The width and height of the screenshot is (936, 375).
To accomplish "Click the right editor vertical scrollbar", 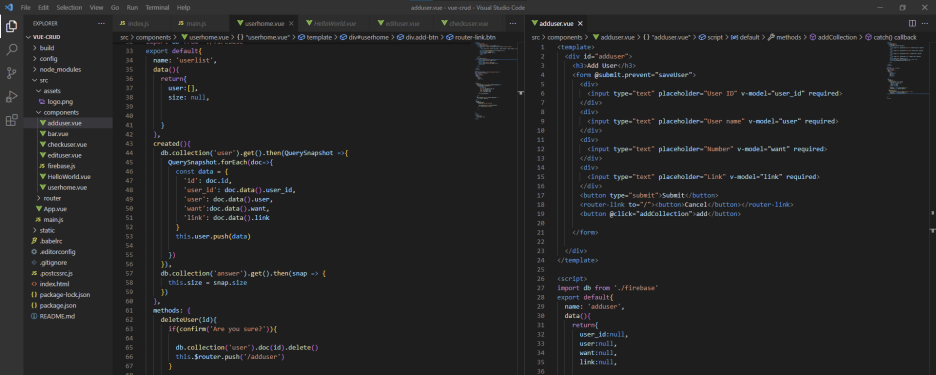I will (x=932, y=209).
